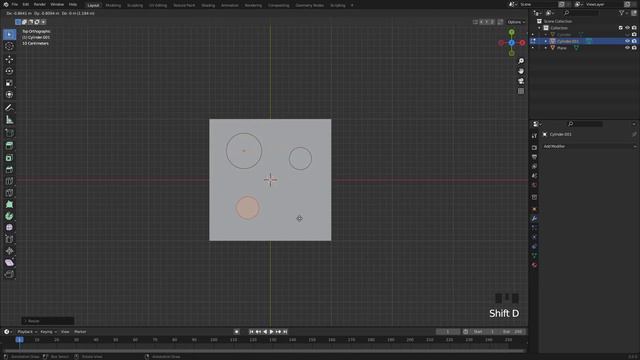Expand the Plane object tree row
Image resolution: width=640 pixels, height=360 pixels.
(x=546, y=48)
